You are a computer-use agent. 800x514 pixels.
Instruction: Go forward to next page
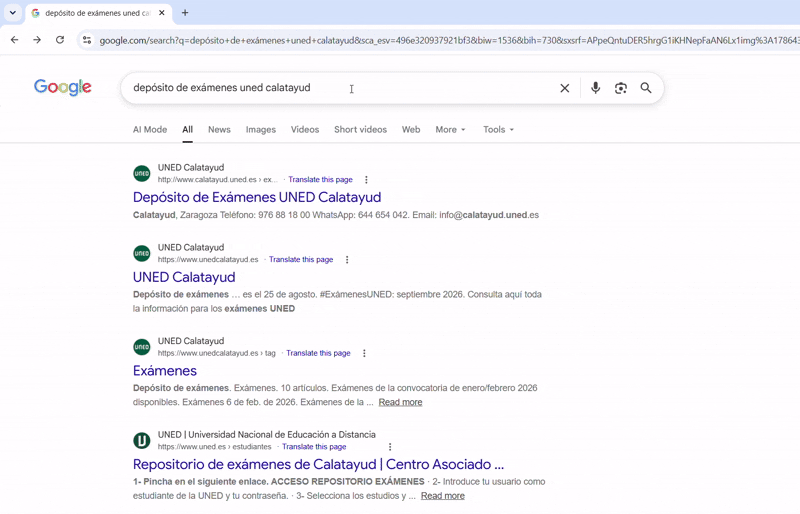(37, 40)
